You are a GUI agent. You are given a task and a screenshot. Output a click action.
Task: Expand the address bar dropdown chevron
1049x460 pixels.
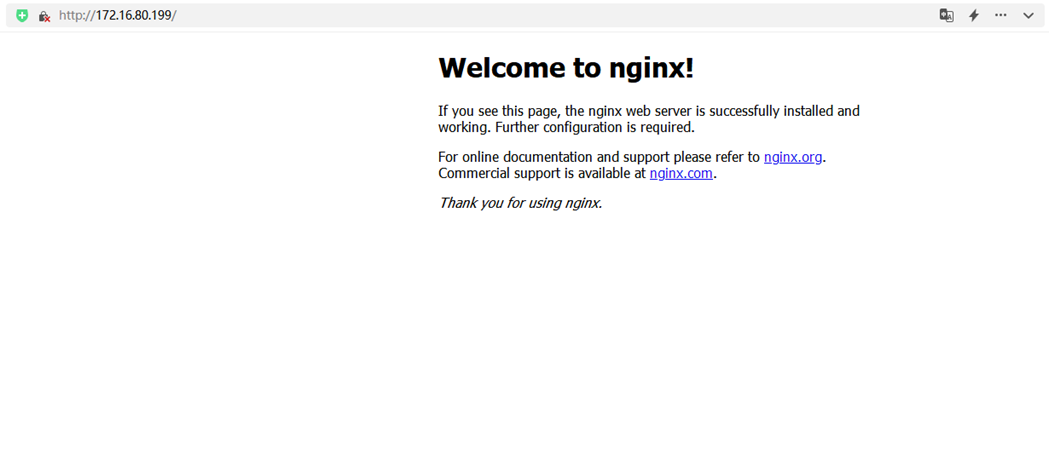1028,15
